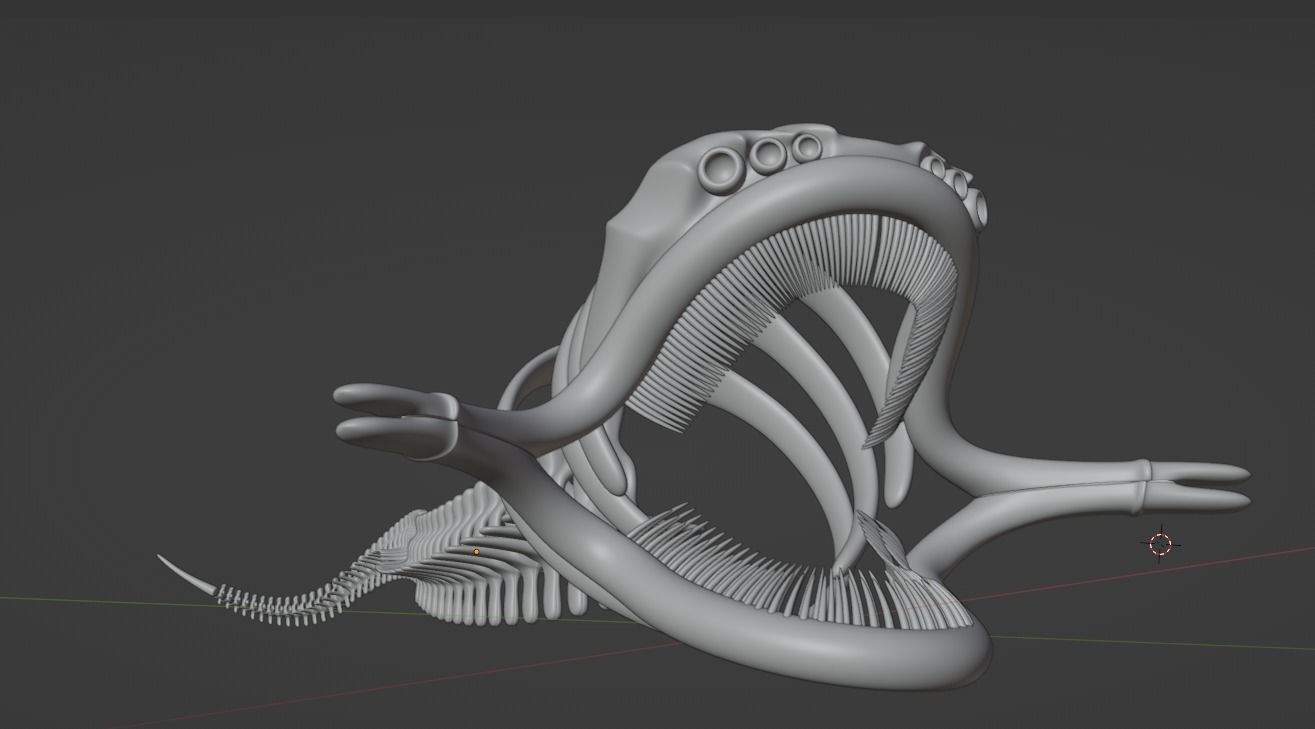Select the curved spike at the tail tip

tap(187, 574)
